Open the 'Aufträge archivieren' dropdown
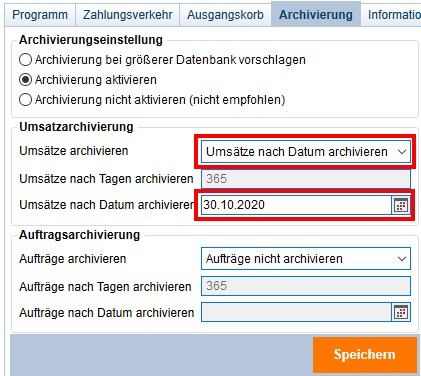Screen dimensions: 421x376 306,259
